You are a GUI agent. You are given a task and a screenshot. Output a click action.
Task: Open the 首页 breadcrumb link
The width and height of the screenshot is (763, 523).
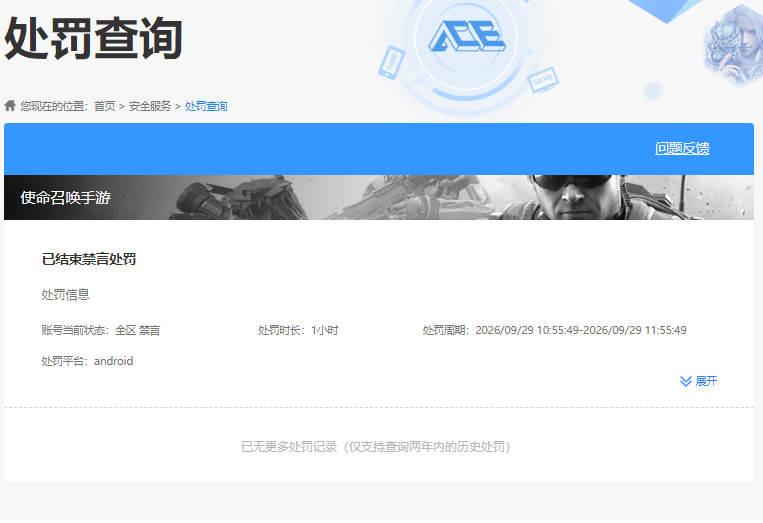coord(105,106)
